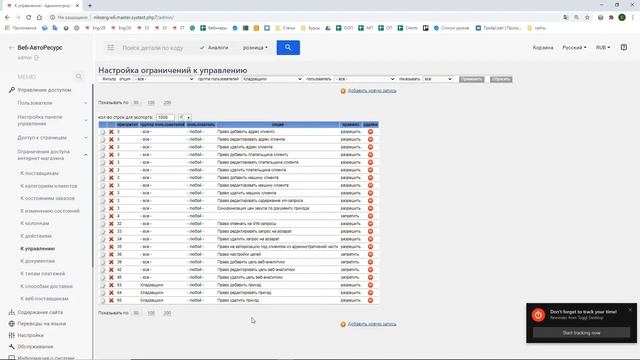Click the Сбросить filter button
640x360 pixels.
[x=501, y=79]
